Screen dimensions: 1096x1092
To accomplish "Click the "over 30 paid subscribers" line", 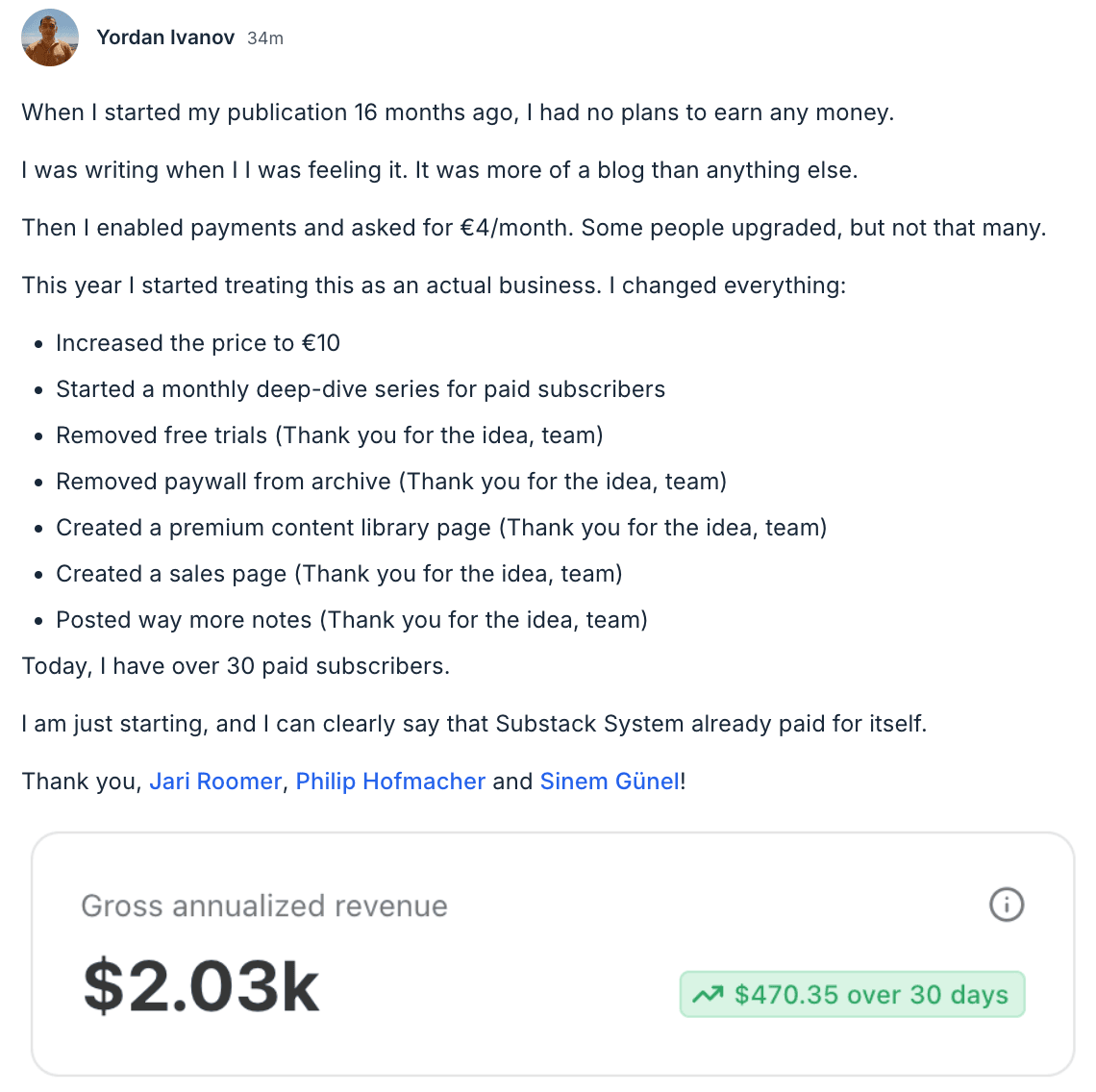I will point(236,666).
